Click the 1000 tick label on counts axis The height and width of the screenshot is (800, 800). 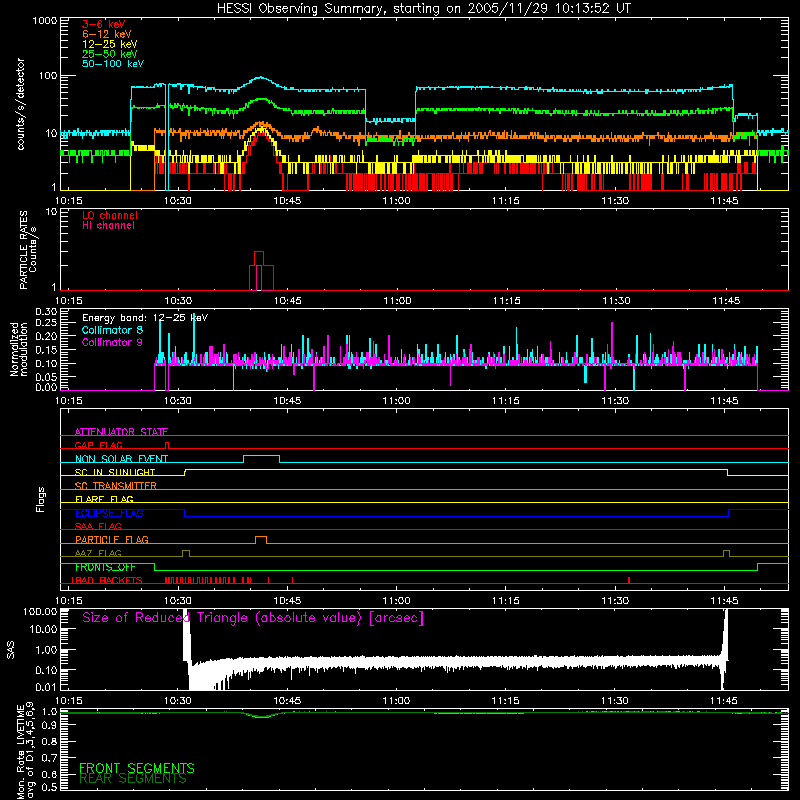point(45,21)
